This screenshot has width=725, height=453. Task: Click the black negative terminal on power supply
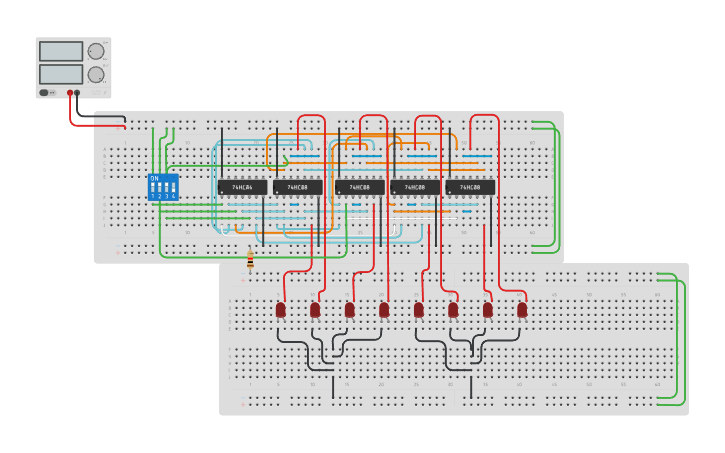click(x=77, y=93)
